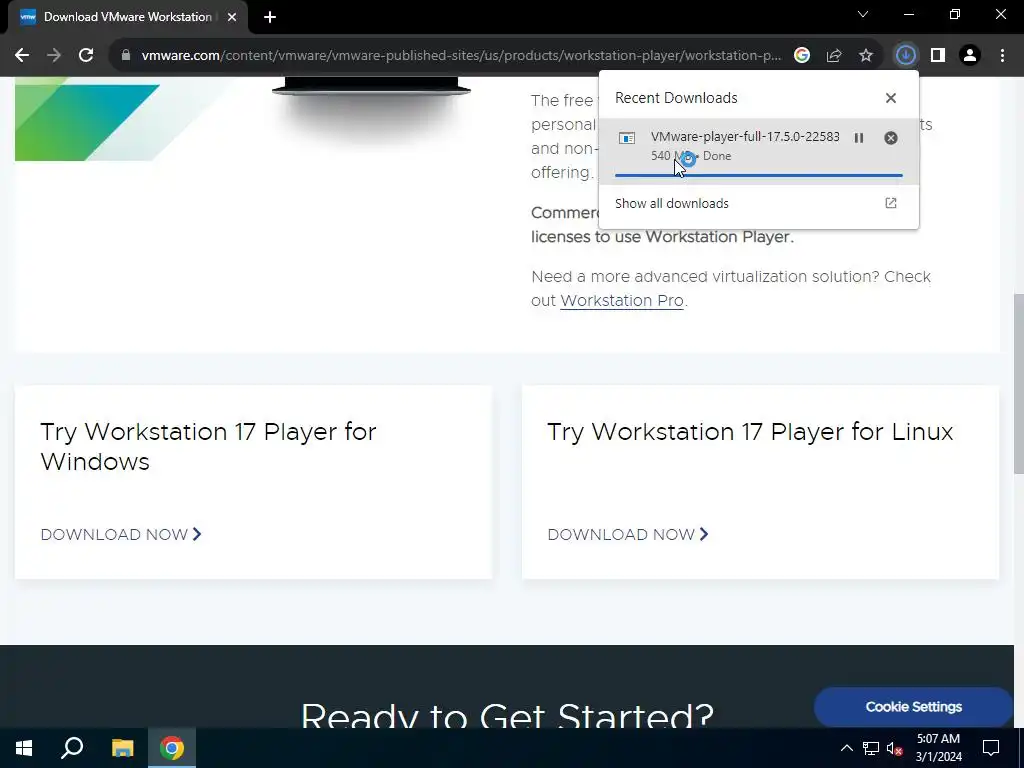1024x768 pixels.
Task: Open the Chrome profile menu
Action: (970, 56)
